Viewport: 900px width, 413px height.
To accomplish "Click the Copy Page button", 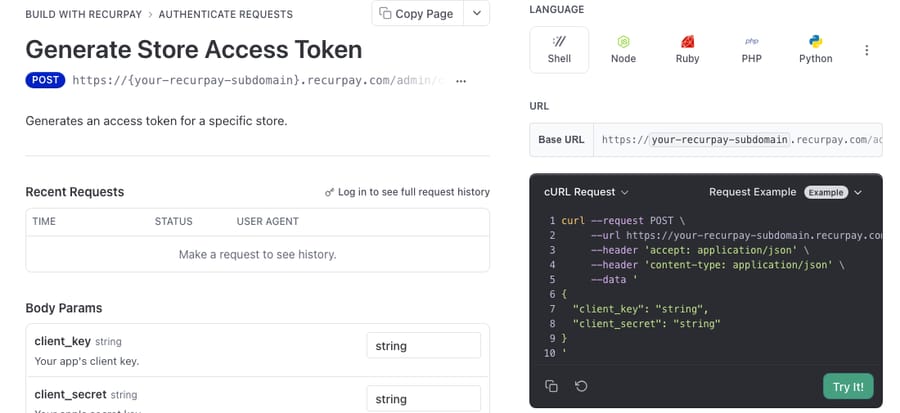I will click(x=417, y=14).
